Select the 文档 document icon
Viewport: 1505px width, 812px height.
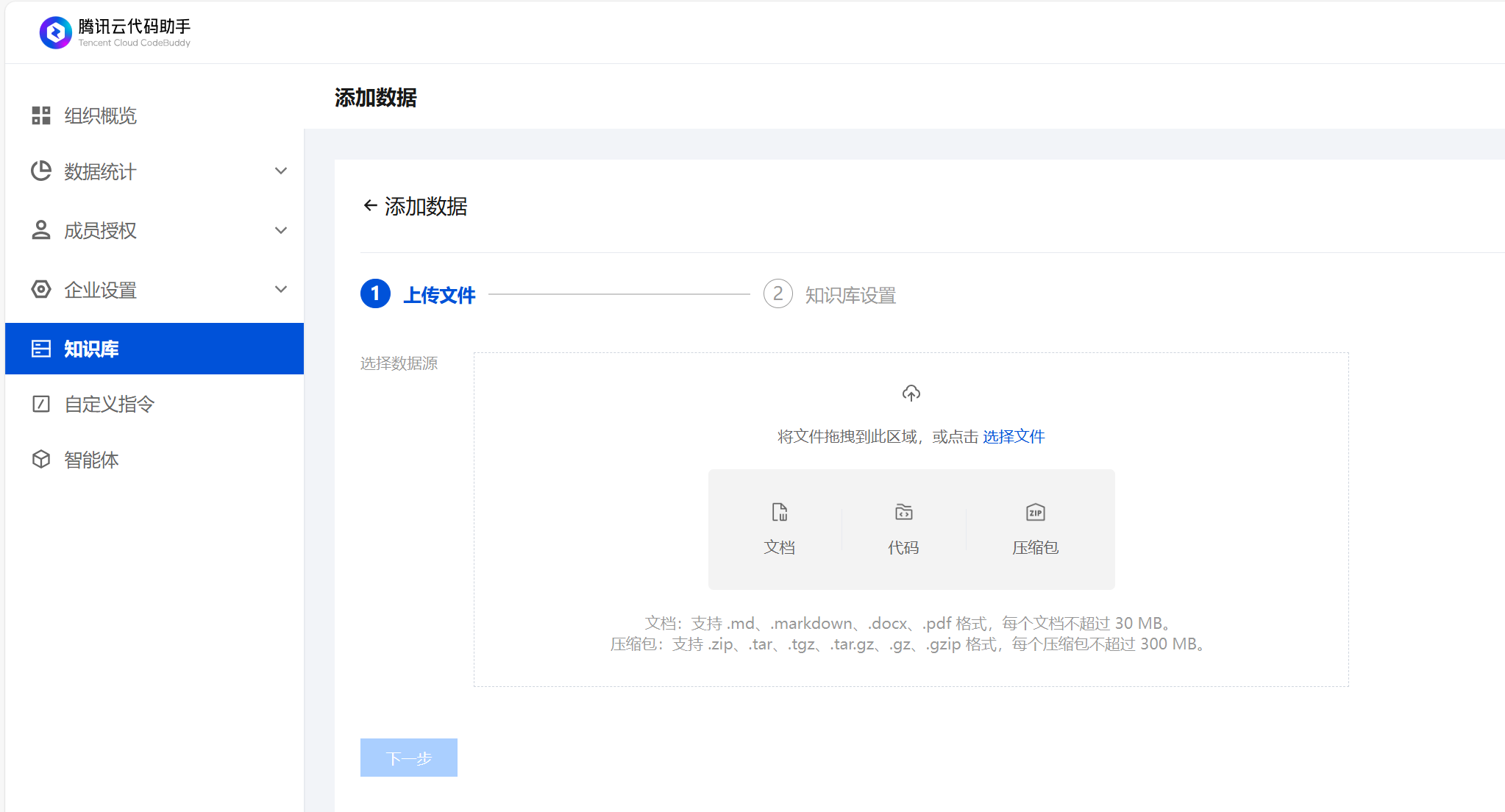click(779, 512)
